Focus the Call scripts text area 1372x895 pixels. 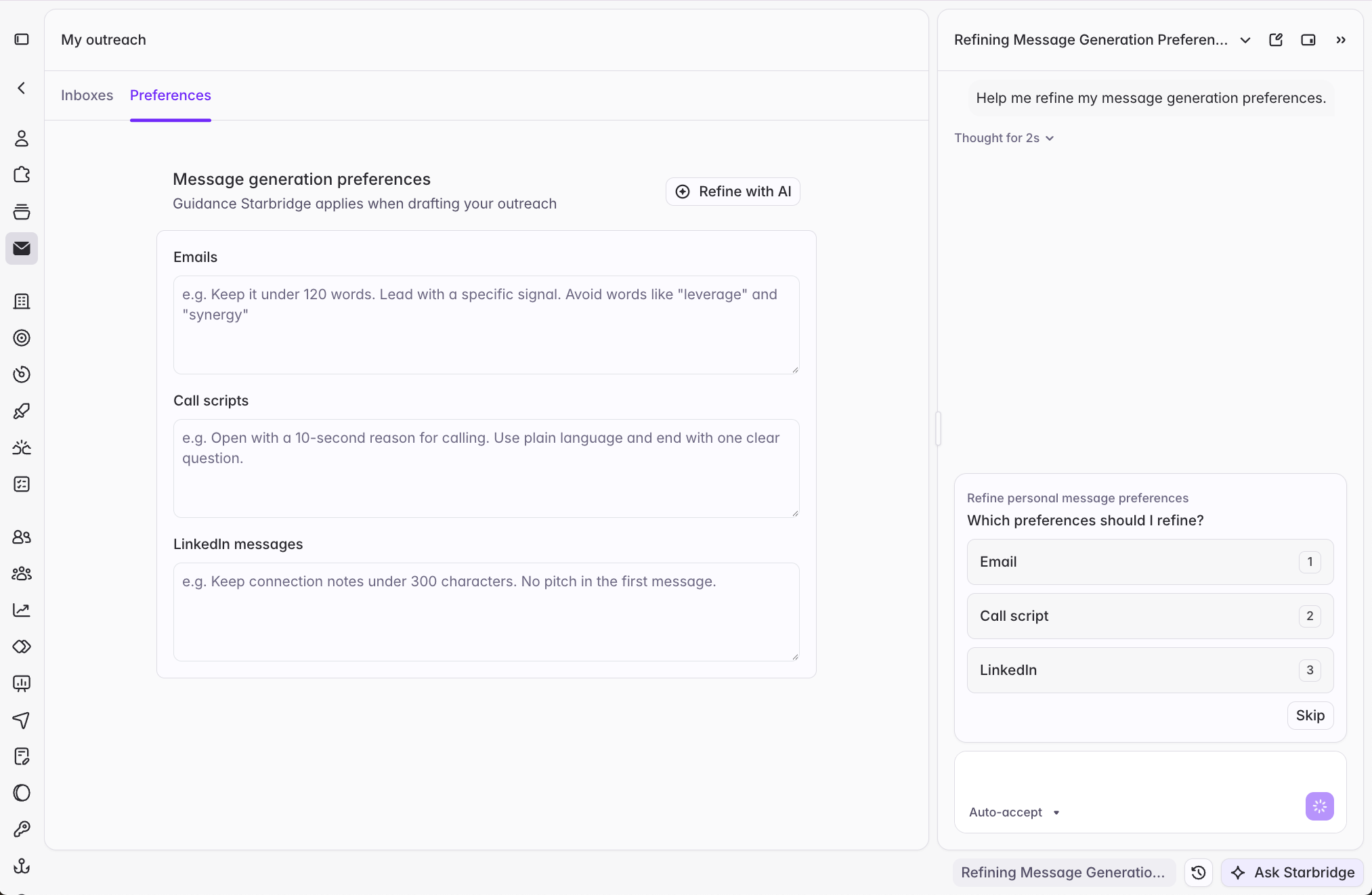click(x=486, y=468)
